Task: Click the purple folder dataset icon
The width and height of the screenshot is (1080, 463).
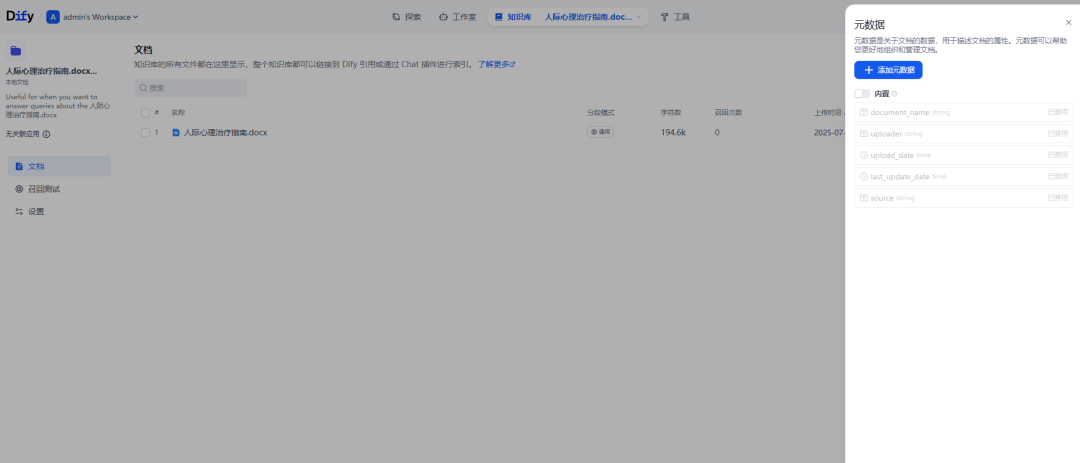Action: pos(16,50)
